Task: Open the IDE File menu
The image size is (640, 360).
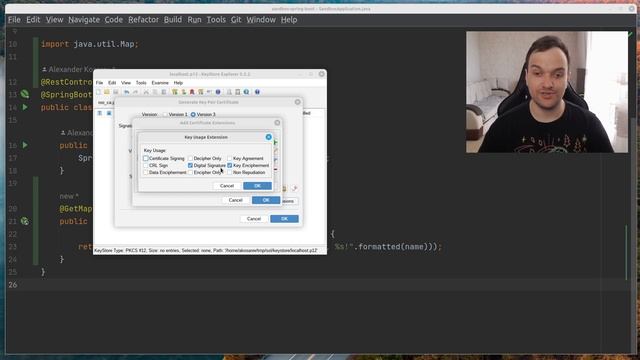Action: point(14,20)
